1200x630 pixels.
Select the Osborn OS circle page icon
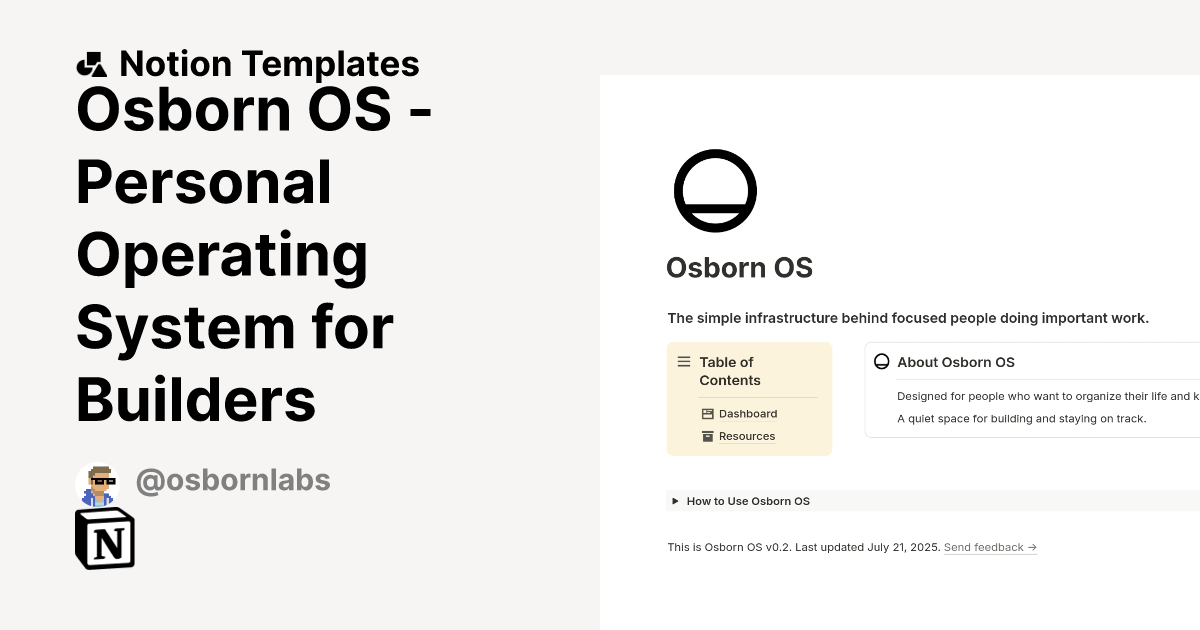click(716, 191)
